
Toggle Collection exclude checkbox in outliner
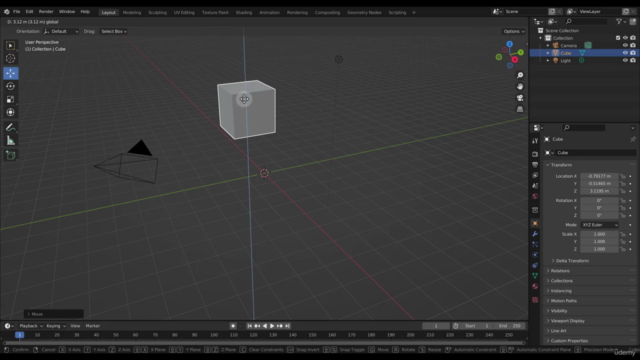pos(618,38)
